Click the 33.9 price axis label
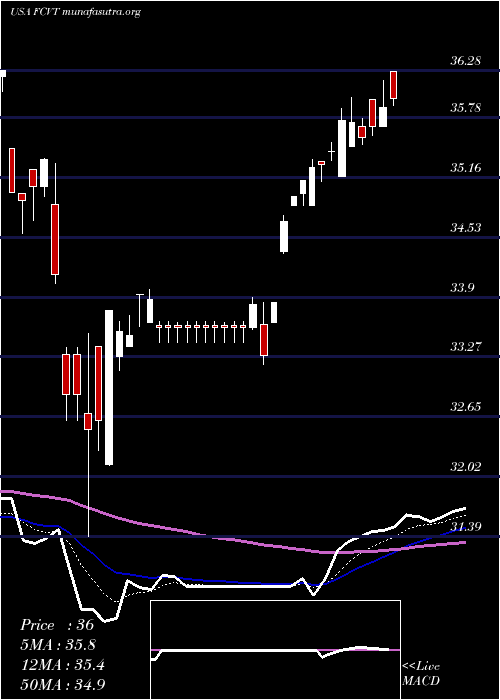500x700 pixels. pos(462,288)
